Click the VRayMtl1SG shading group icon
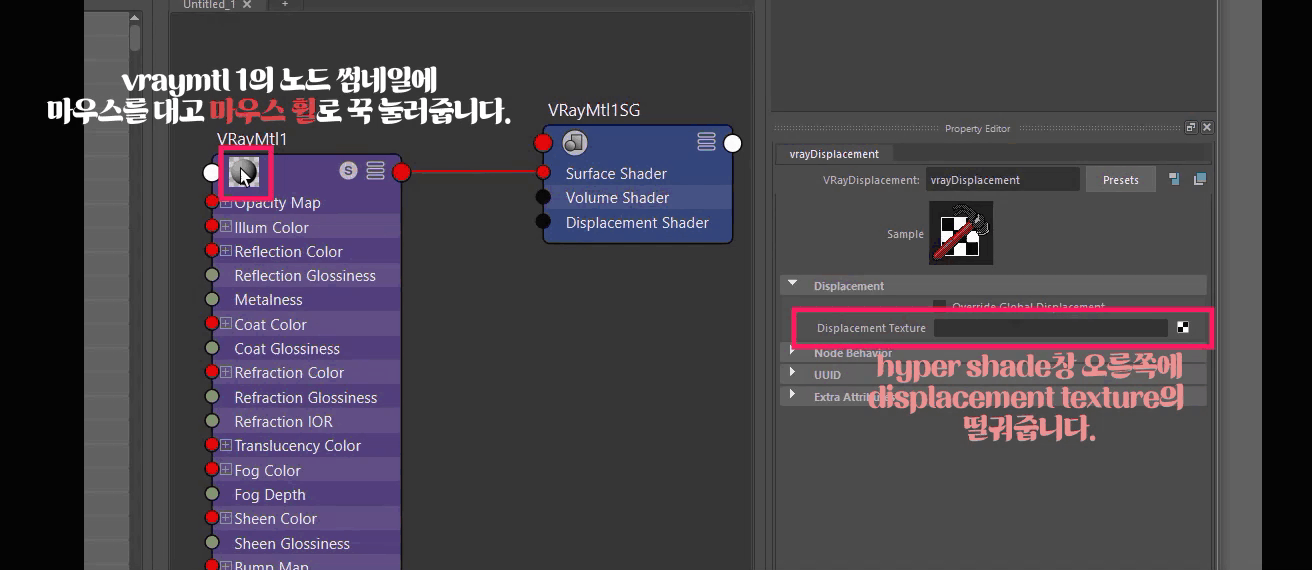 (x=574, y=143)
